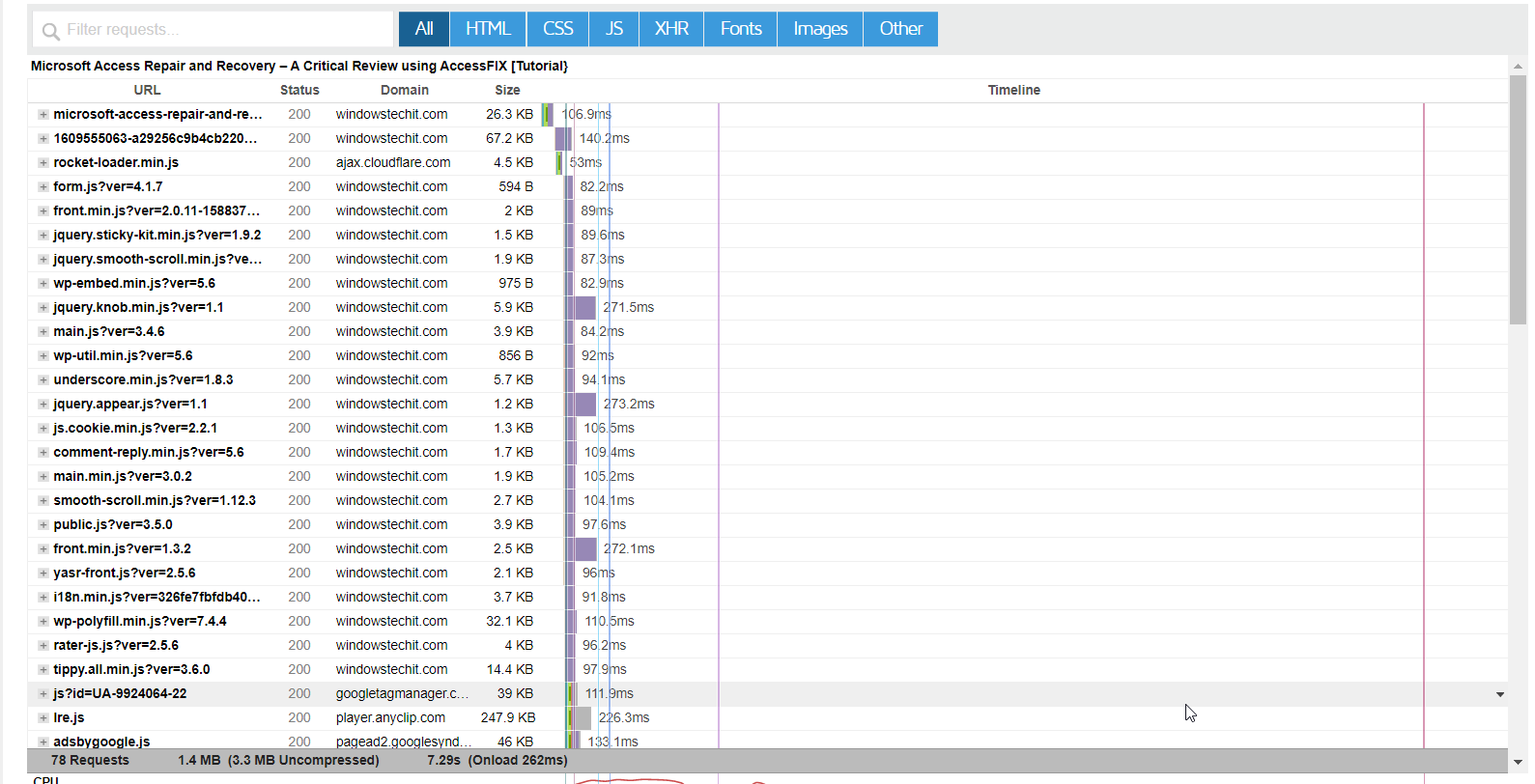1535x784 pixels.
Task: Select the All filter tab
Action: (x=424, y=29)
